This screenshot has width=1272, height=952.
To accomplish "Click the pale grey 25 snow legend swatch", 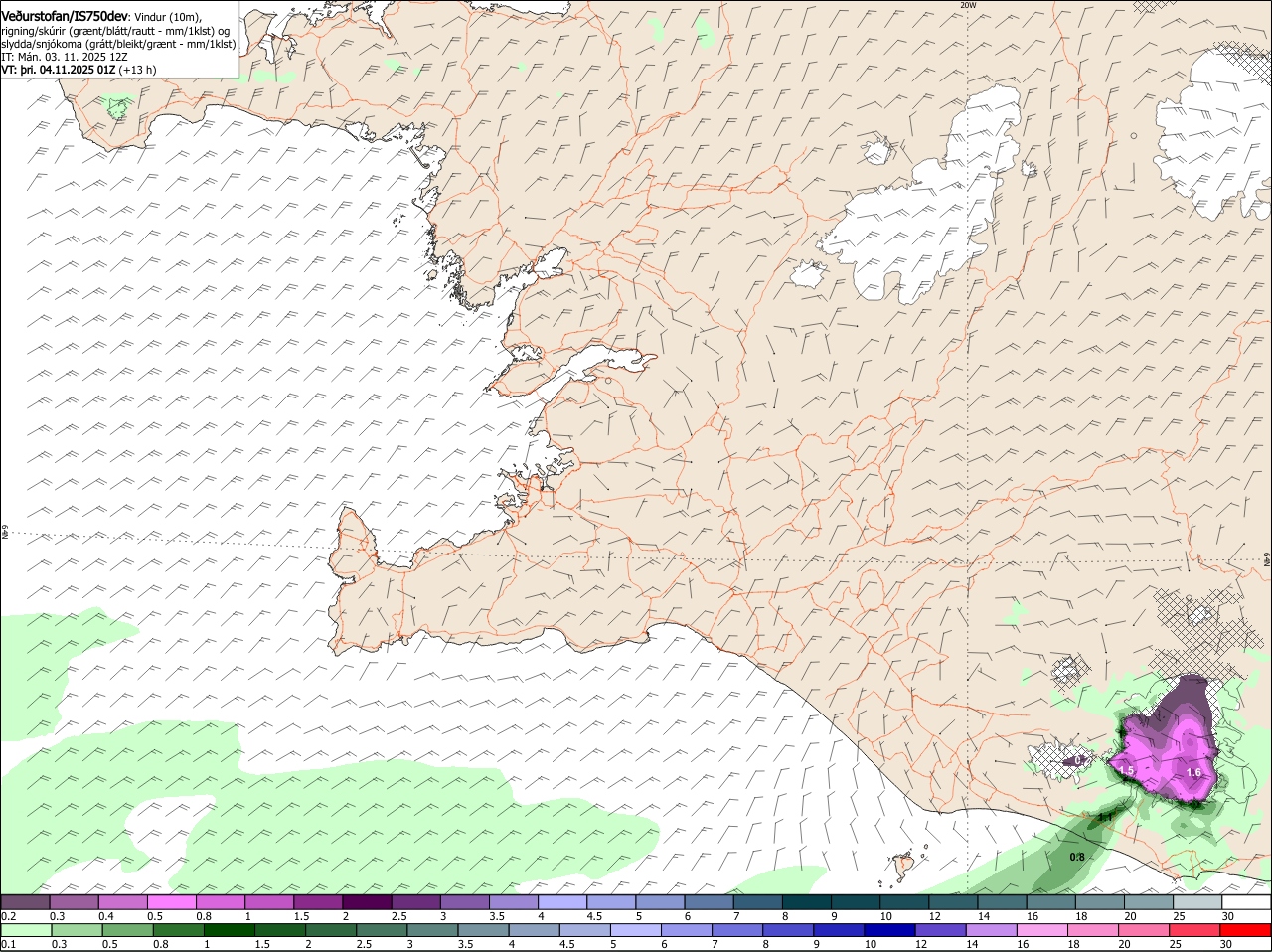I will 1198,902.
